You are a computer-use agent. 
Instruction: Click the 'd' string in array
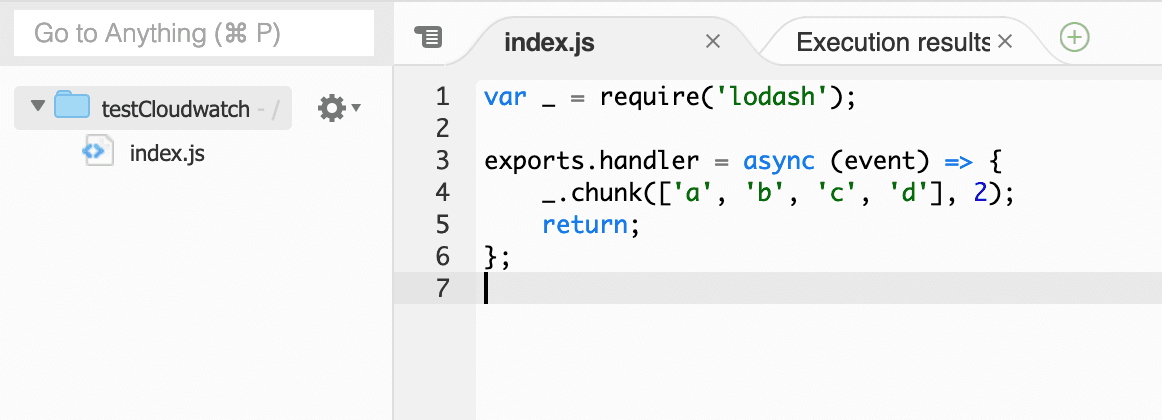click(x=907, y=193)
